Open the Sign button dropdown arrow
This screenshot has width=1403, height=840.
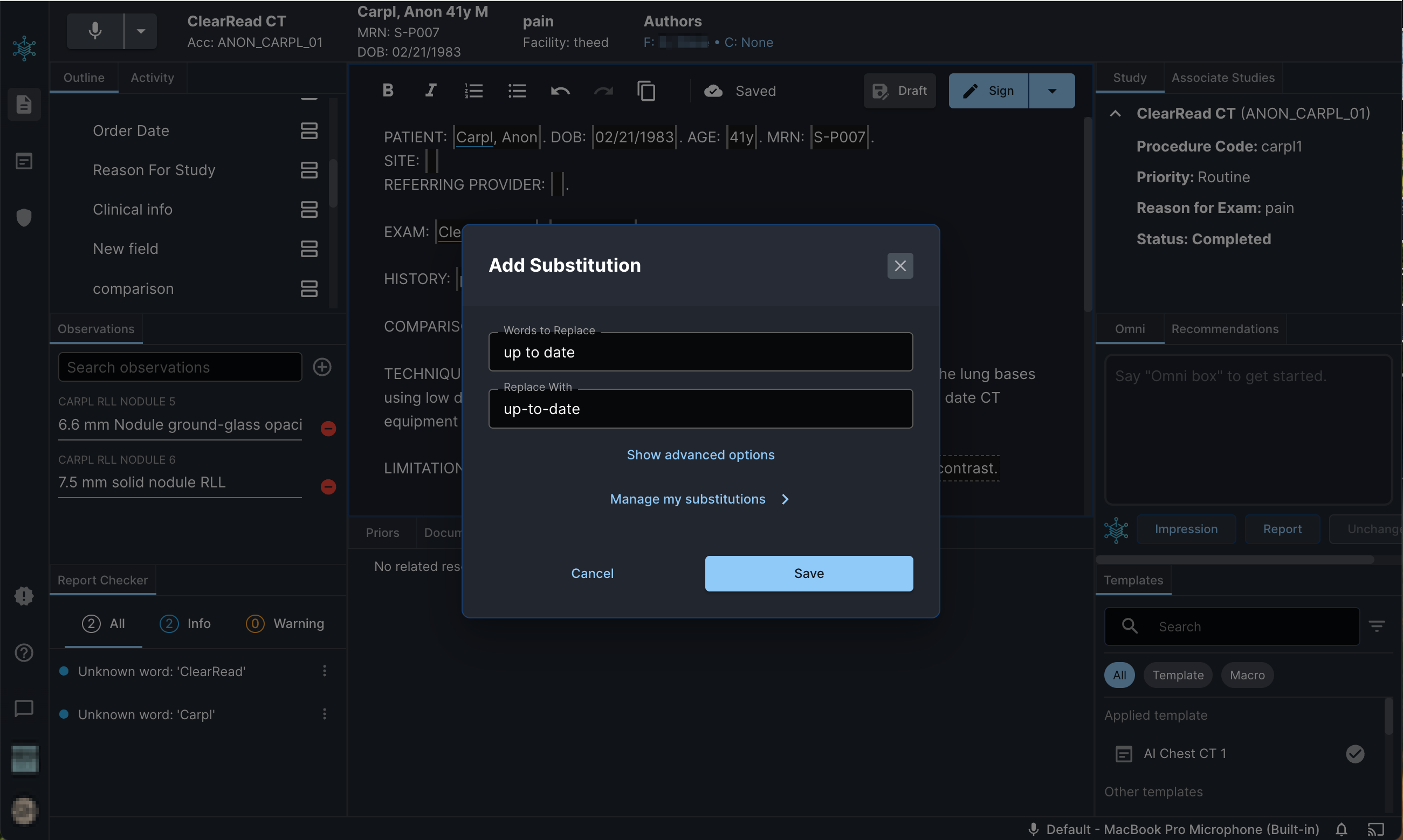pyautogui.click(x=1052, y=91)
